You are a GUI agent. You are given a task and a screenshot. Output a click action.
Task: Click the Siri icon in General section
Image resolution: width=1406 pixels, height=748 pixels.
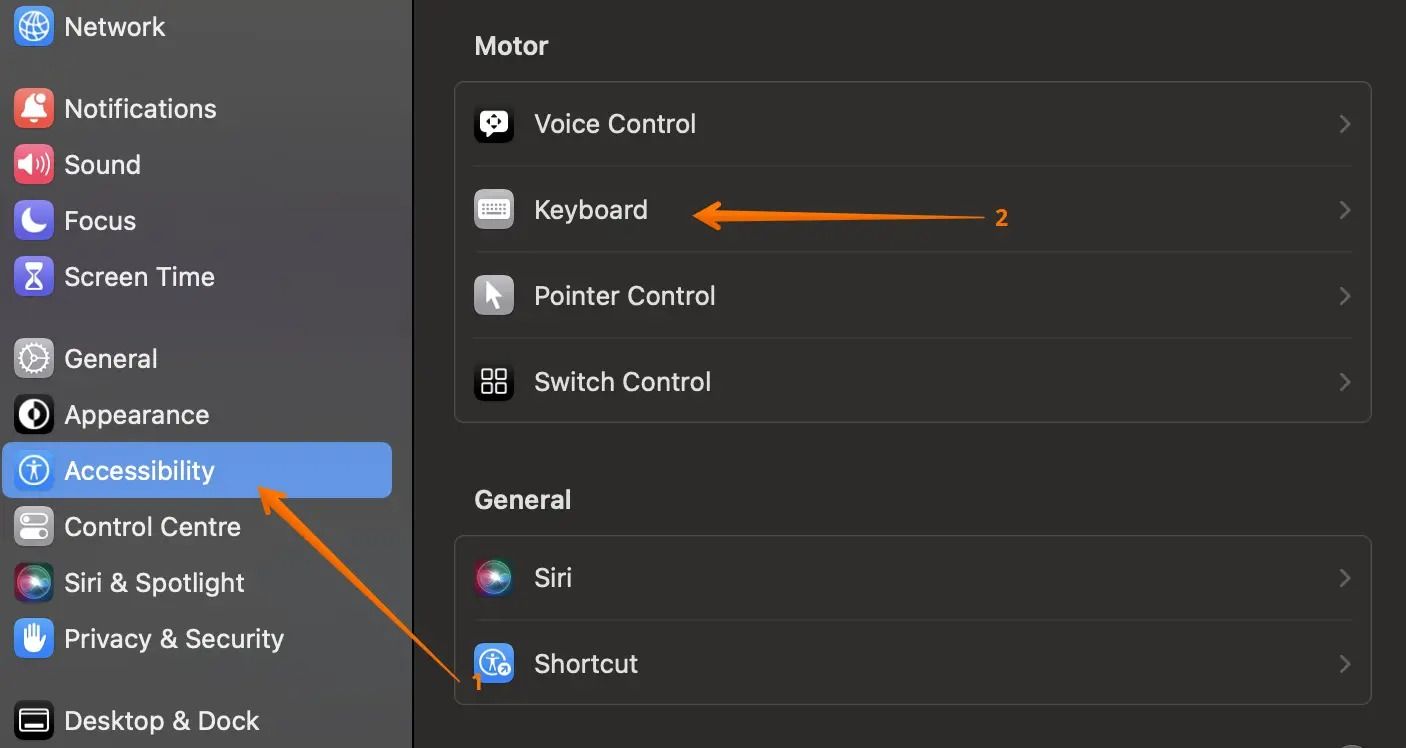click(494, 578)
